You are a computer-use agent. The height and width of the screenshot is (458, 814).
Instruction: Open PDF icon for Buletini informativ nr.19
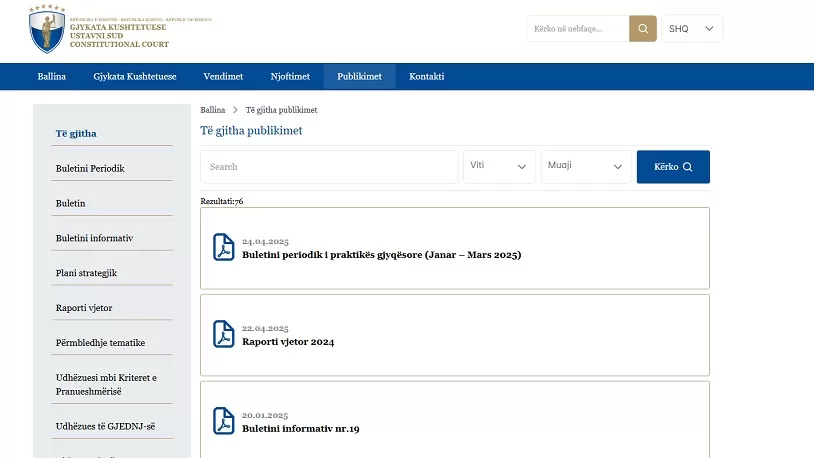[224, 421]
